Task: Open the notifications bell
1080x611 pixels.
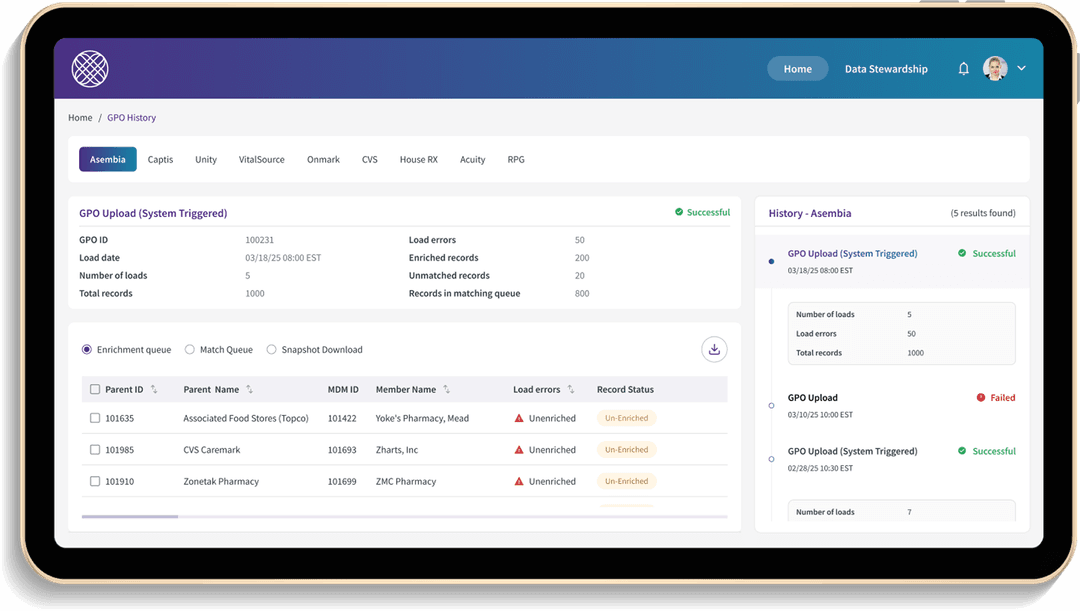Action: point(963,69)
